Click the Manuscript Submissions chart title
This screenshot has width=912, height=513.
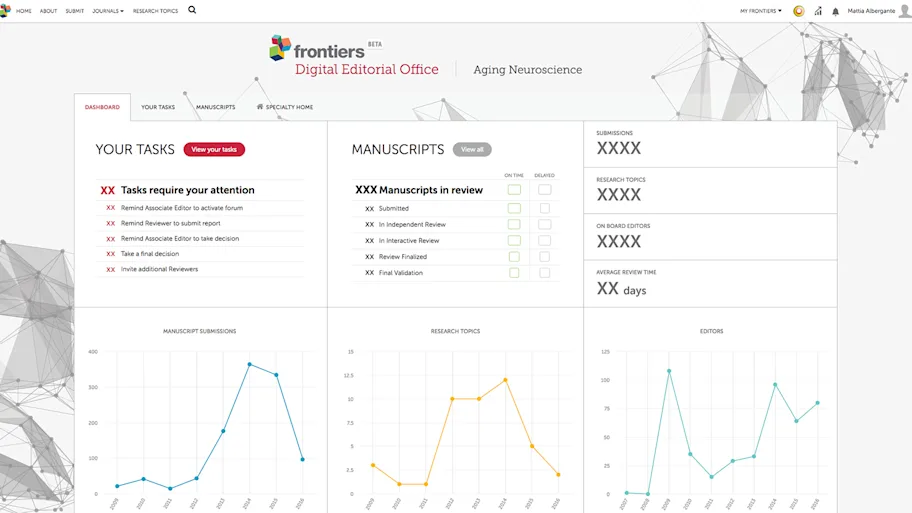[200, 331]
